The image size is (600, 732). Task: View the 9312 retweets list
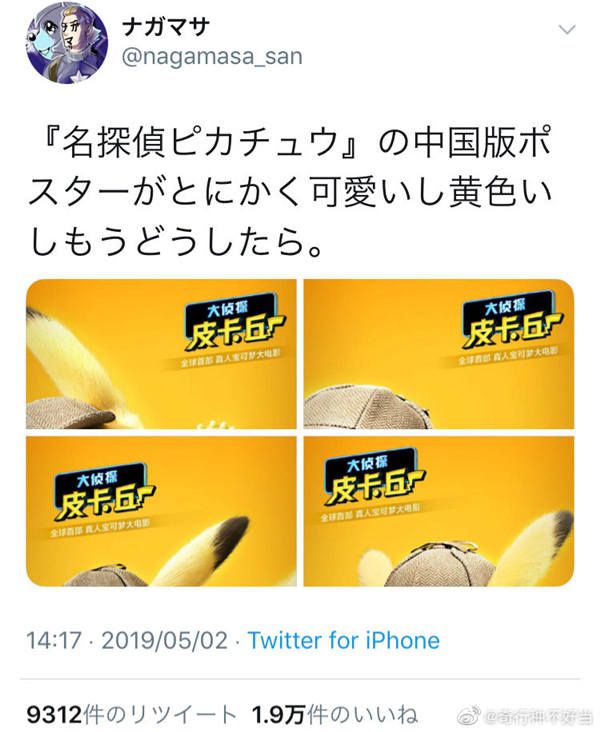pos(131,714)
